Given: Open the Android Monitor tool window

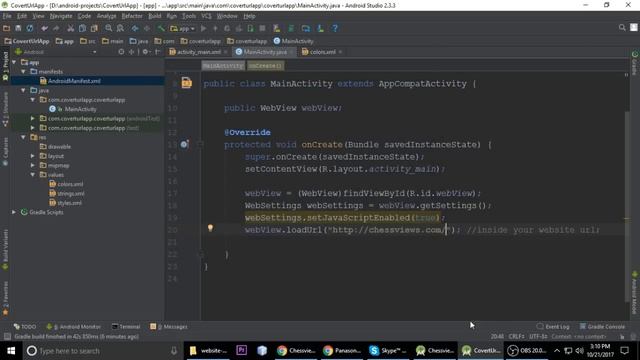Looking at the screenshot, I should pos(73,327).
